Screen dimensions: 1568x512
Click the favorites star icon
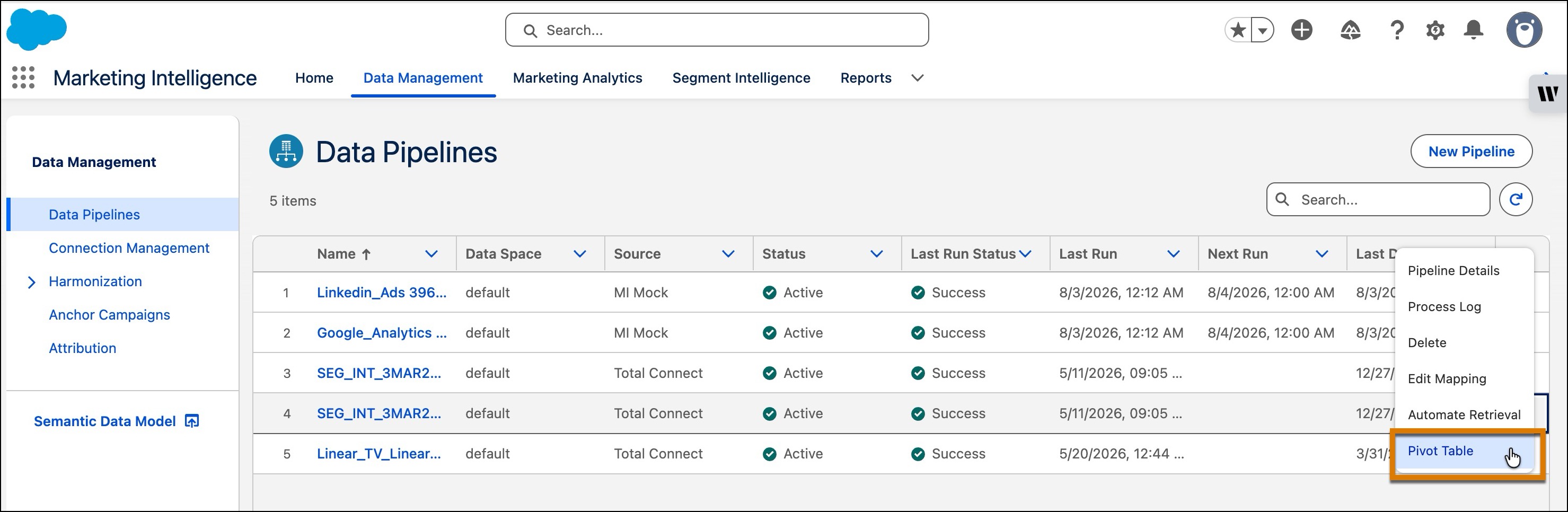[x=1237, y=30]
